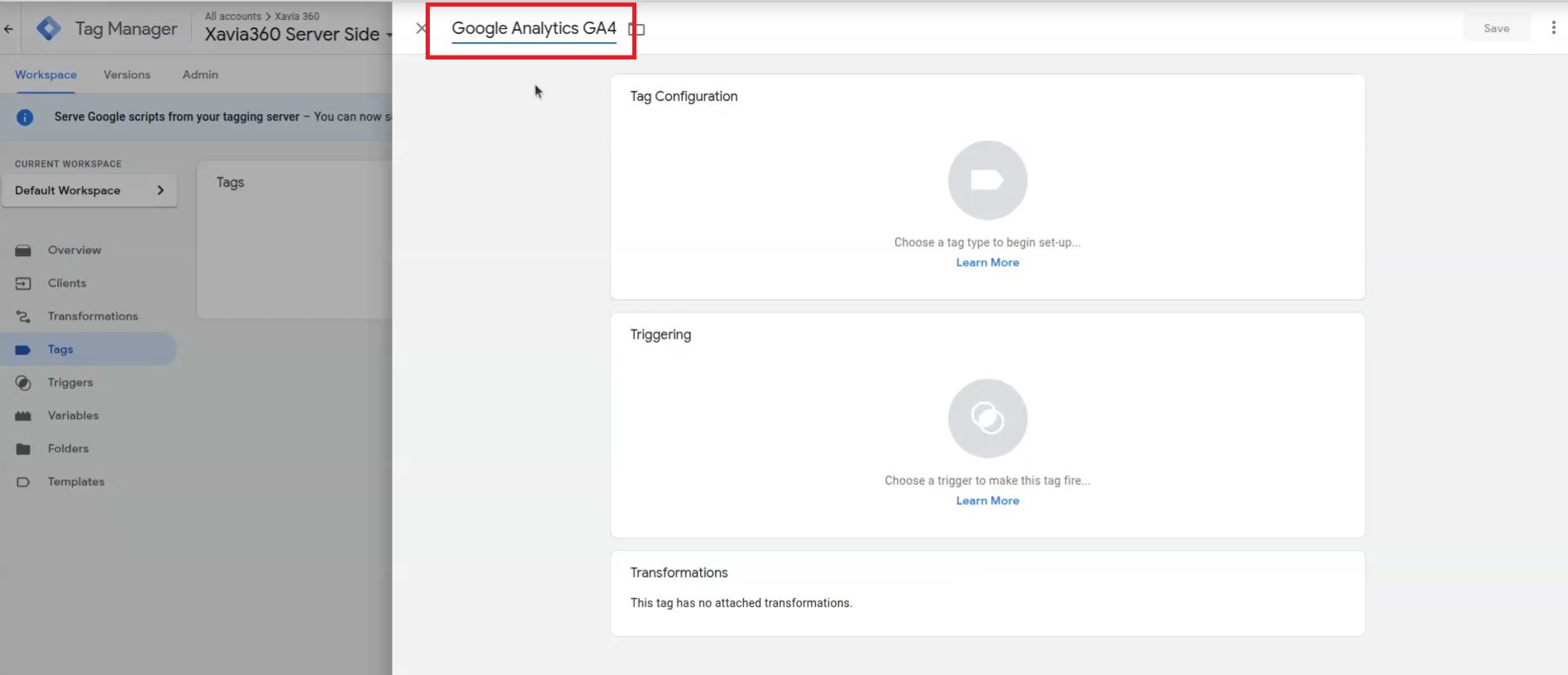Screen dimensions: 1568x675
Task: Open Variables in the sidebar
Action: pos(73,416)
